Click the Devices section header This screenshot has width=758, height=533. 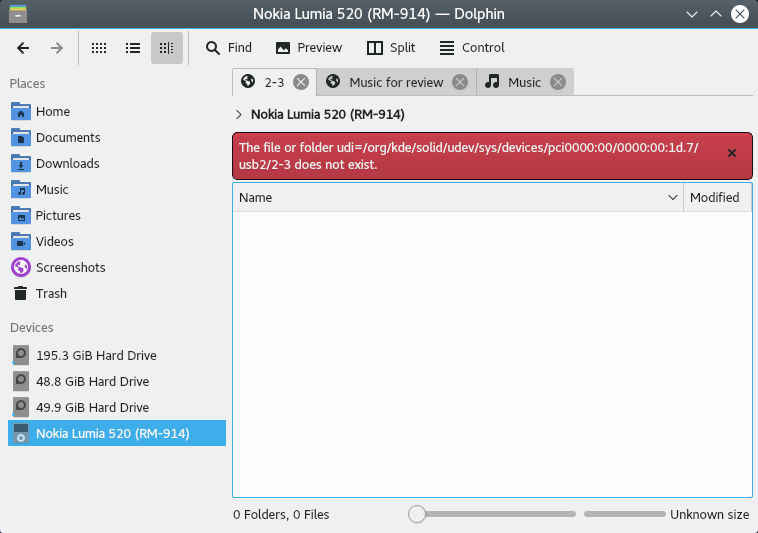point(32,328)
